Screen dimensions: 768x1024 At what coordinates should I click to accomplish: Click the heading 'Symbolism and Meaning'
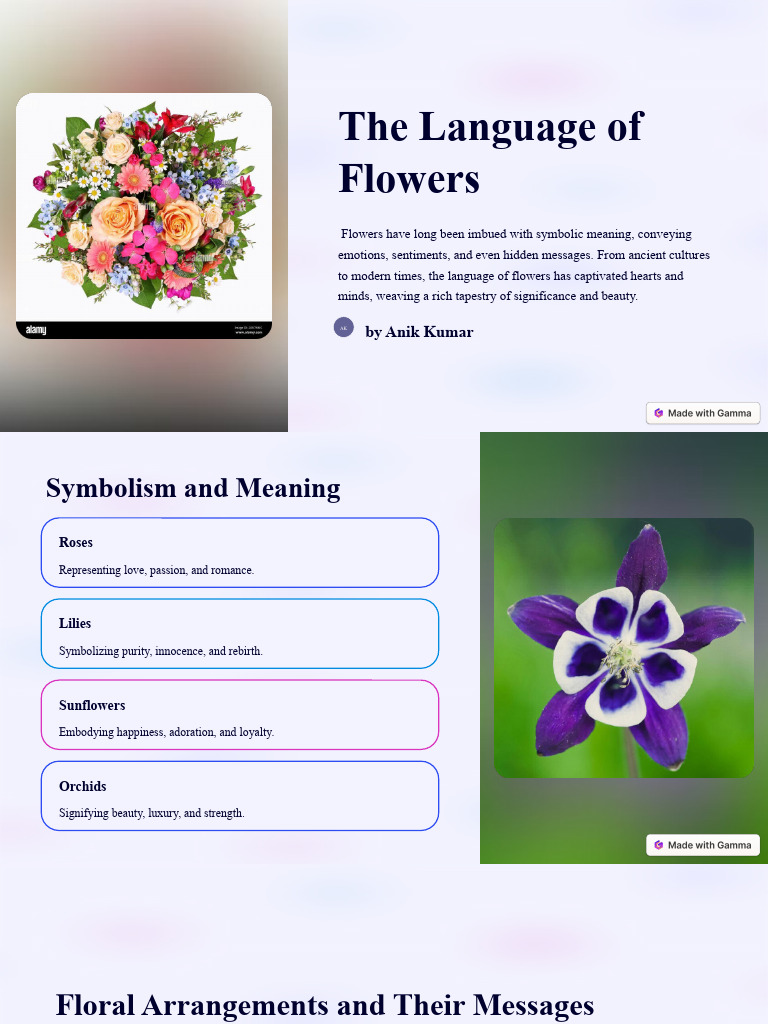coord(193,488)
